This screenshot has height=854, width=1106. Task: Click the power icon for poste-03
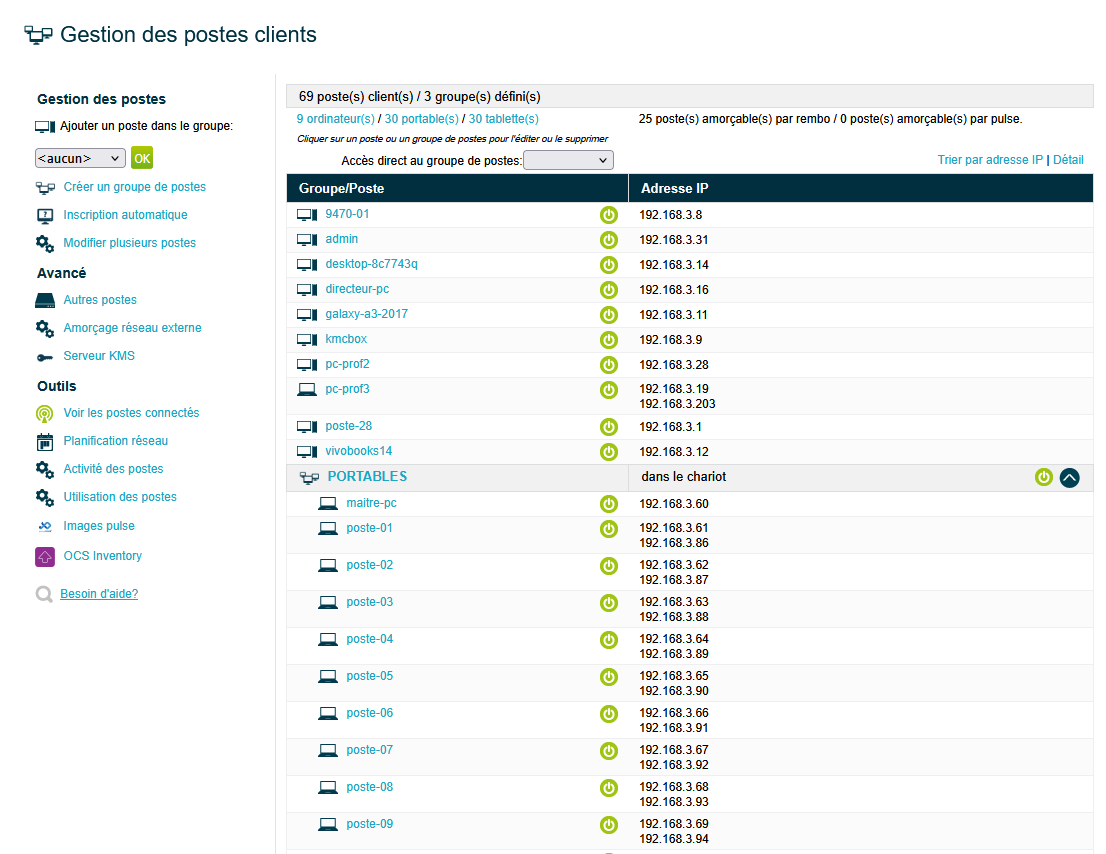(x=609, y=603)
